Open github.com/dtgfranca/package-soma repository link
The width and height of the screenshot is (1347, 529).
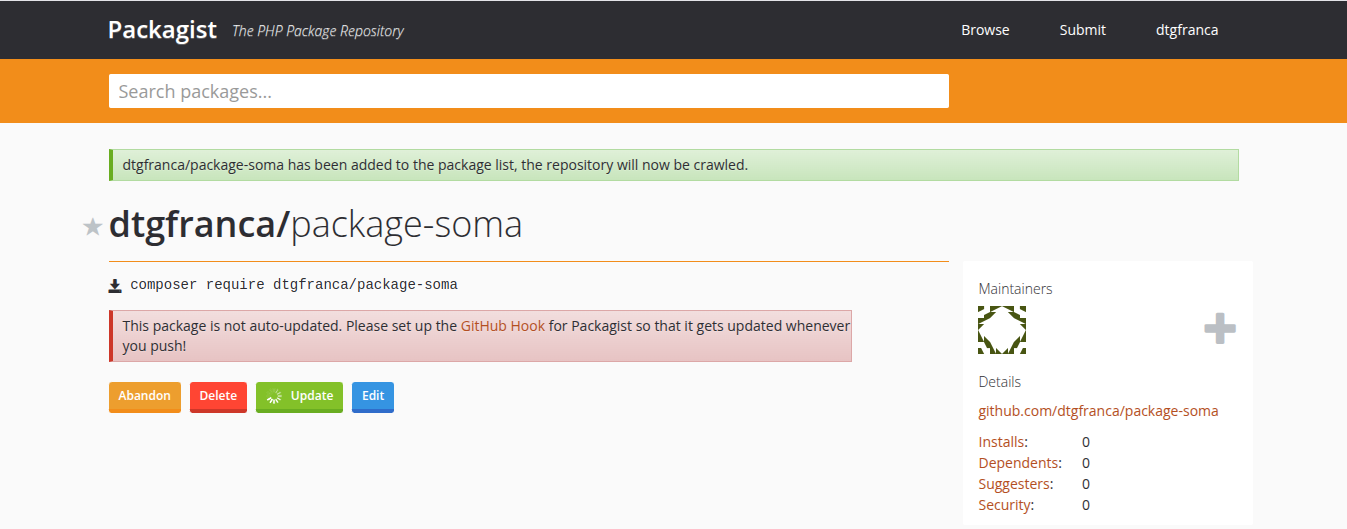tap(1098, 411)
